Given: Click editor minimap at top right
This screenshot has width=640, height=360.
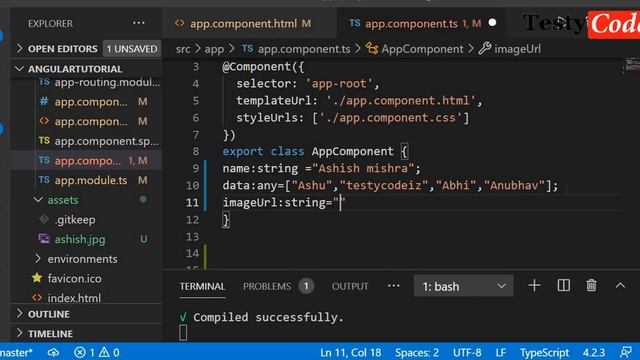Looking at the screenshot, I should point(632,65).
